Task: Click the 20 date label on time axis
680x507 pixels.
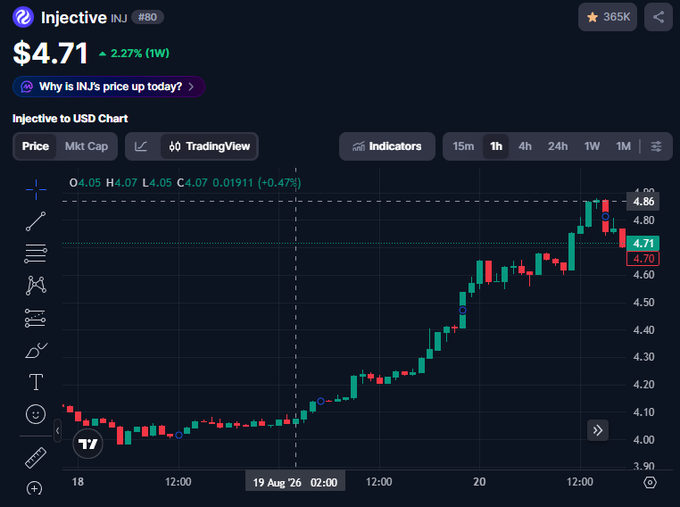Action: [x=479, y=482]
